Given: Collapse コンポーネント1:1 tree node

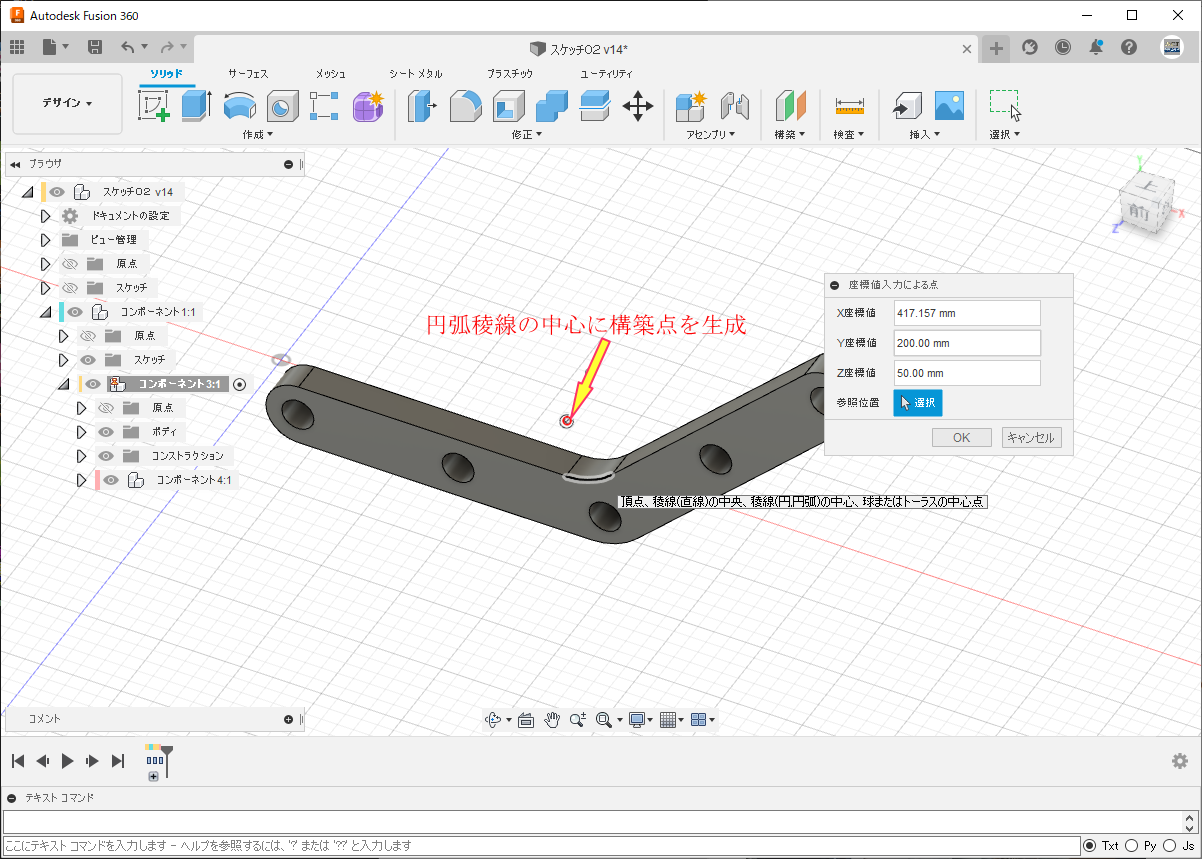Looking at the screenshot, I should point(45,312).
